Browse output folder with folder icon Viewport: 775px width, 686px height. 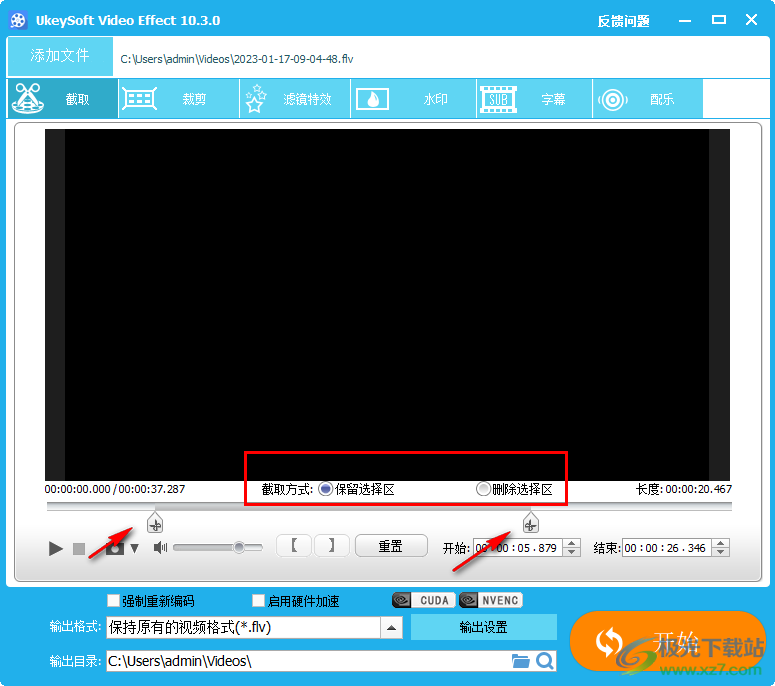pyautogui.click(x=520, y=661)
